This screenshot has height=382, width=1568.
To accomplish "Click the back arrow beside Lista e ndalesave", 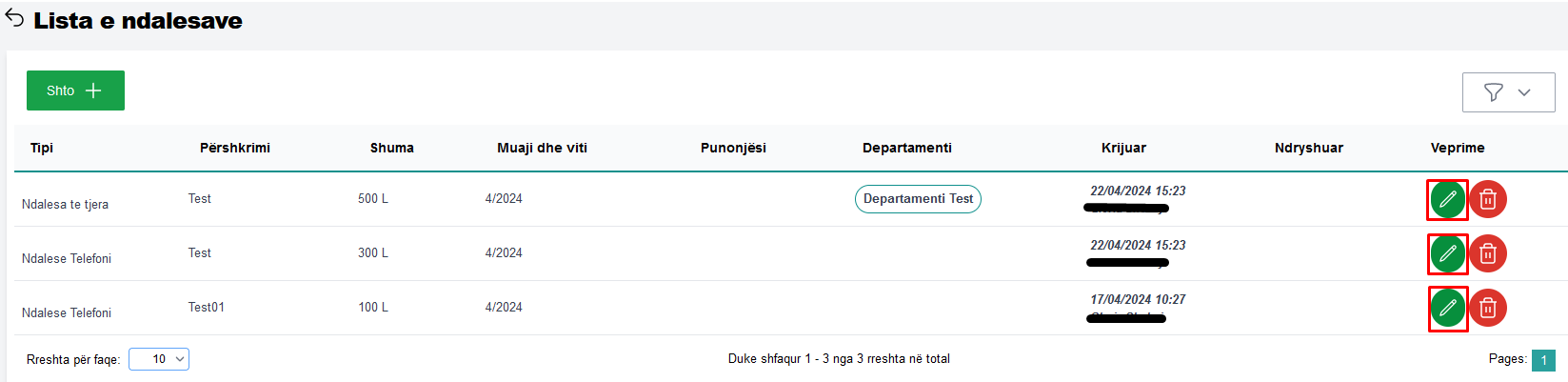I will [x=14, y=19].
